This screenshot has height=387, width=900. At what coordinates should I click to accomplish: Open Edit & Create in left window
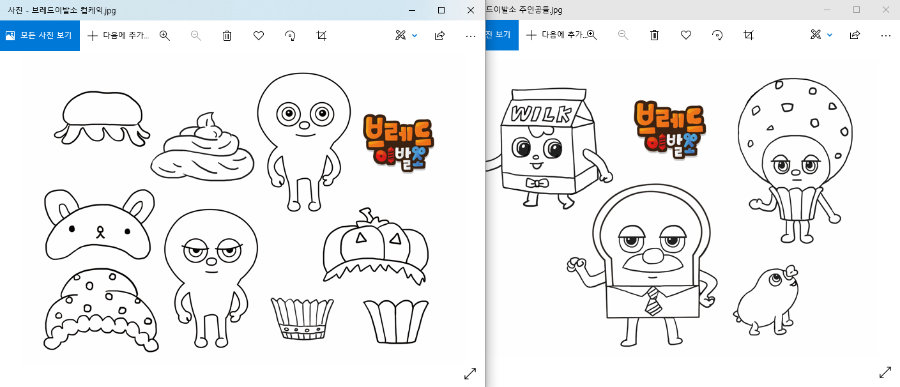click(401, 36)
